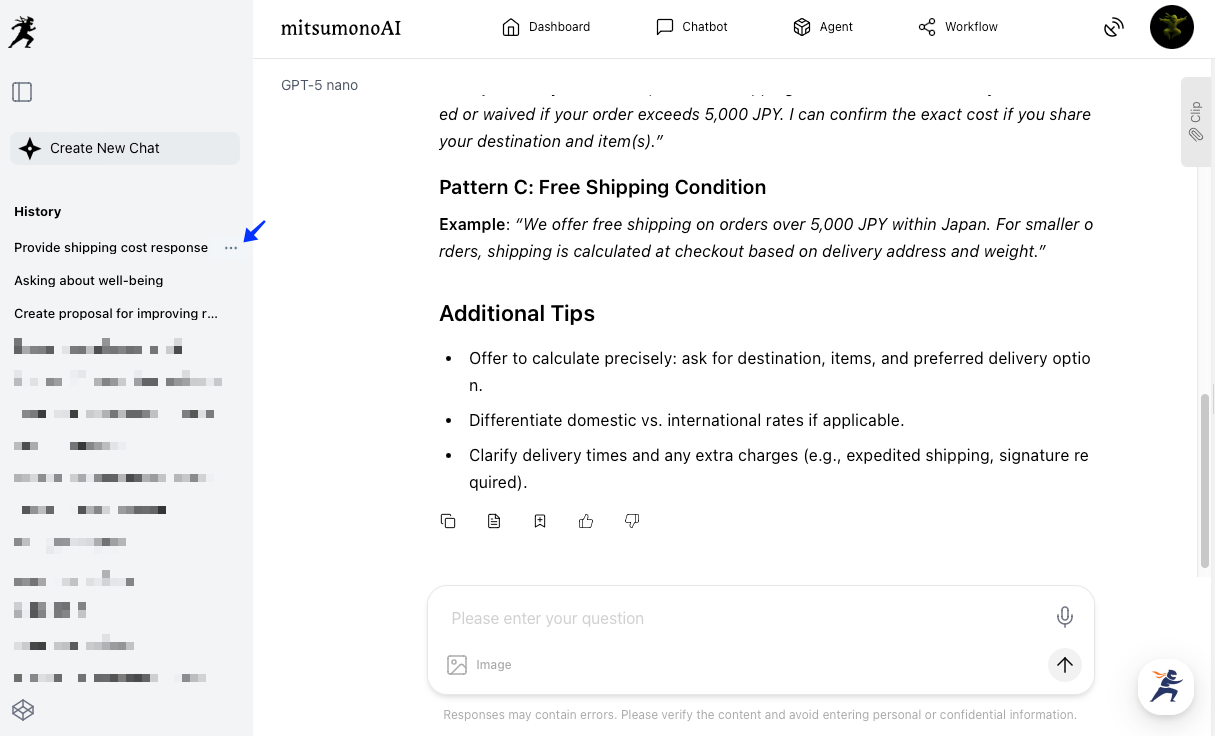
Task: Focus the question input field
Action: coord(740,618)
